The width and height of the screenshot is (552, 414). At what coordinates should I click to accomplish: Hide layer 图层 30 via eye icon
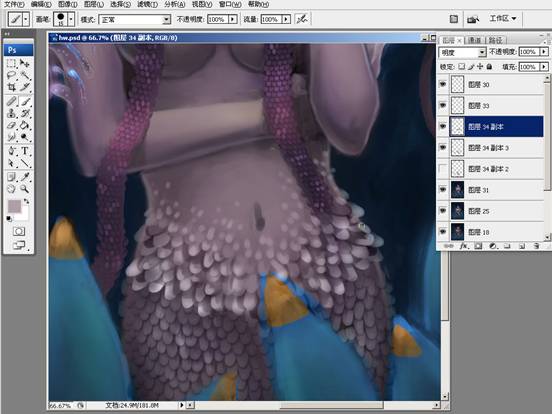pyautogui.click(x=443, y=84)
